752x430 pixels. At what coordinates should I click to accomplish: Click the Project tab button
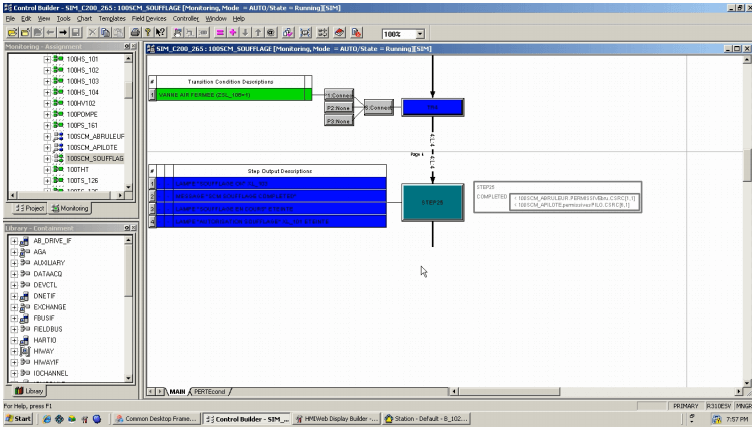point(29,208)
